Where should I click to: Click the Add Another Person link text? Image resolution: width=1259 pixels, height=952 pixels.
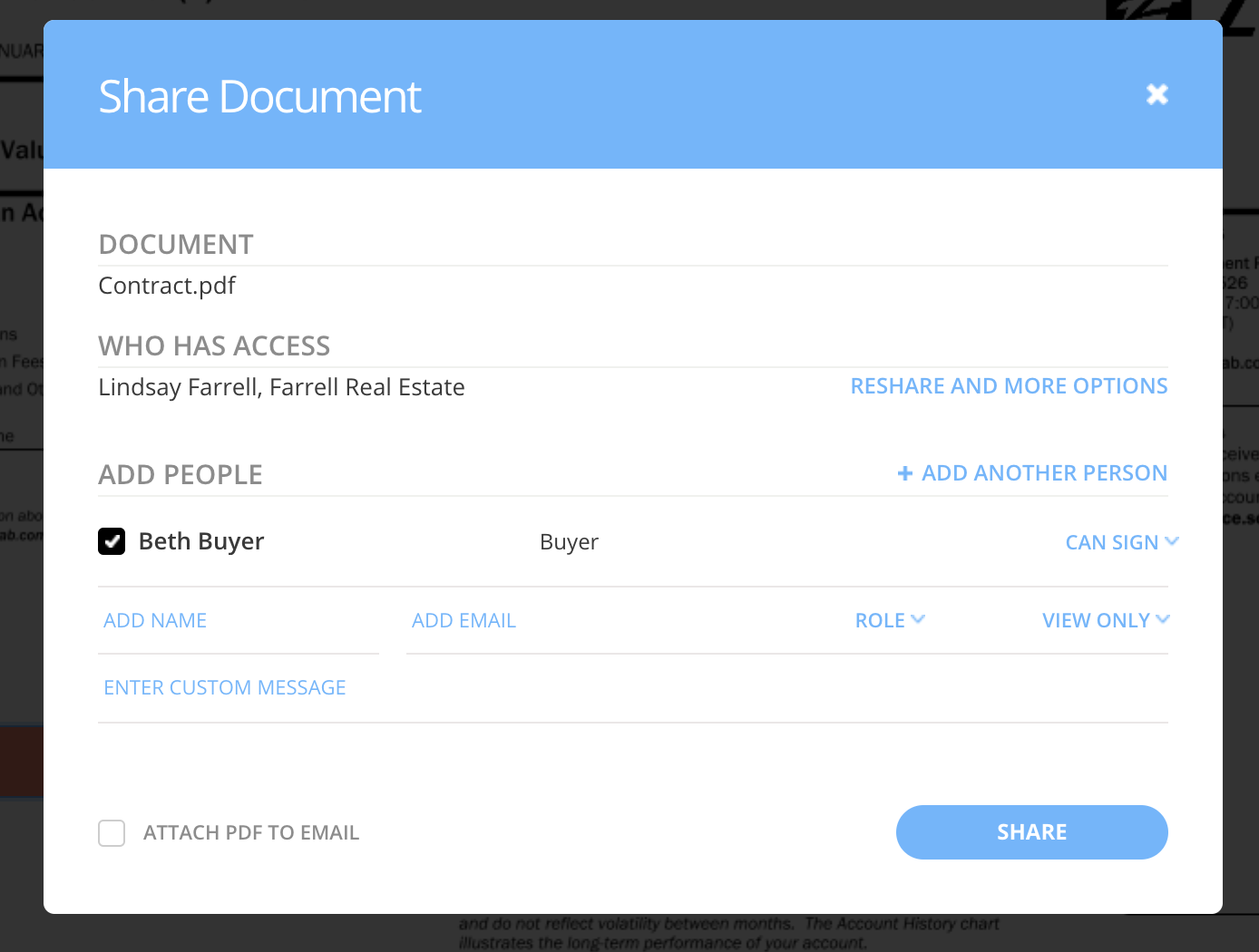(1044, 473)
